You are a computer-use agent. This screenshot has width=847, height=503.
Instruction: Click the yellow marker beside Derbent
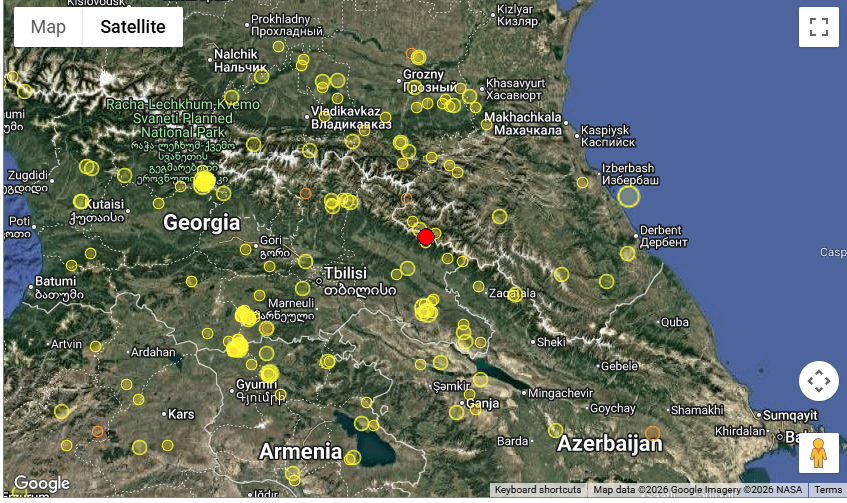click(x=627, y=253)
